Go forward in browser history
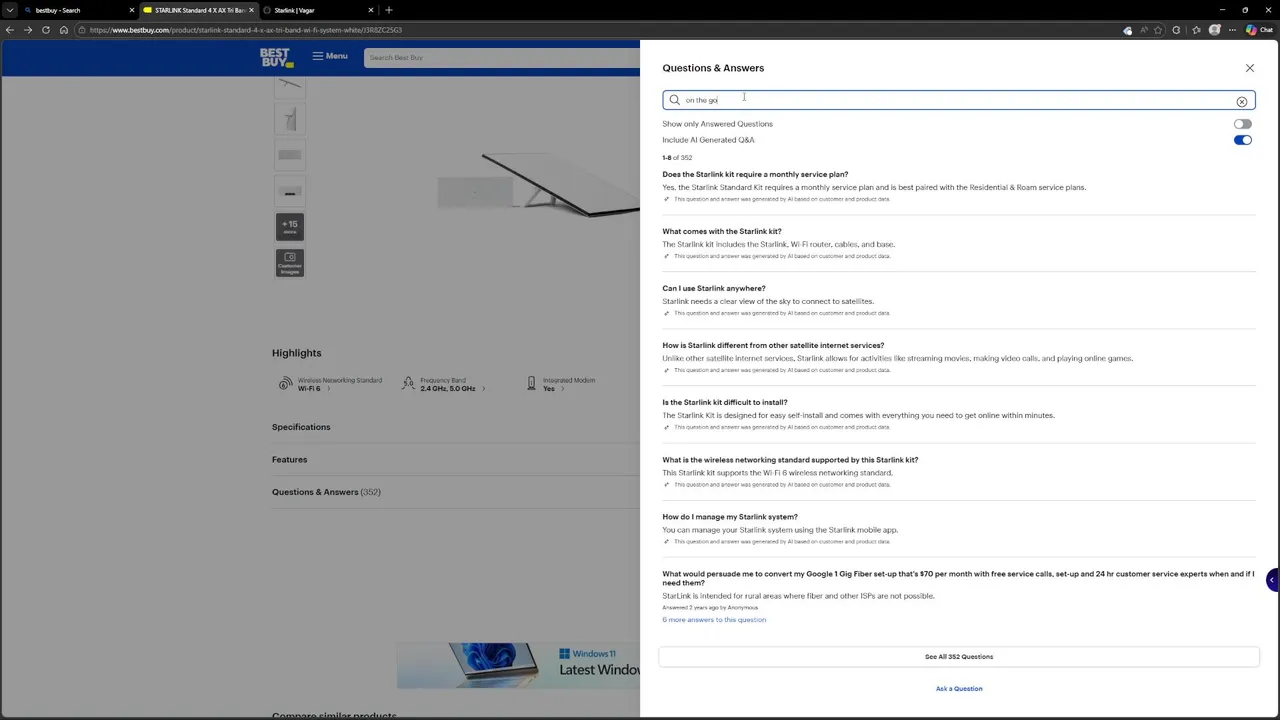 pos(28,30)
